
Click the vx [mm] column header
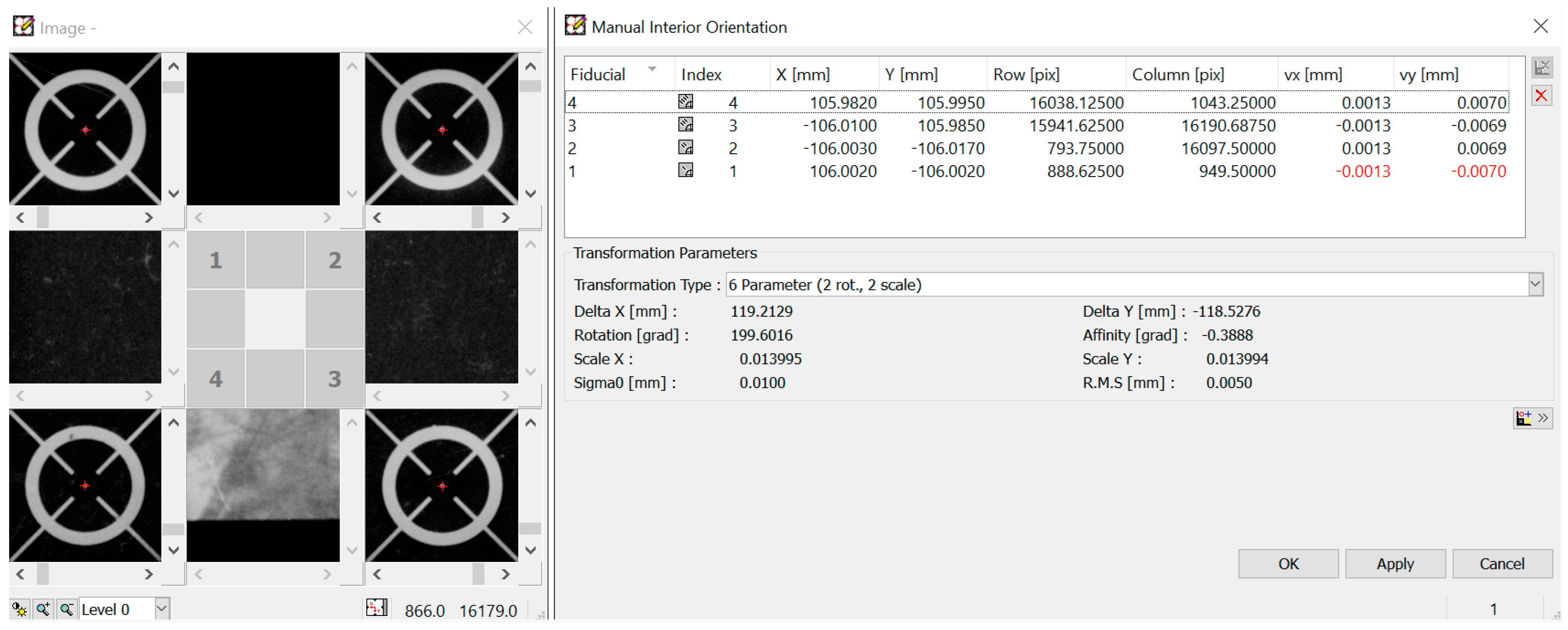1335,74
